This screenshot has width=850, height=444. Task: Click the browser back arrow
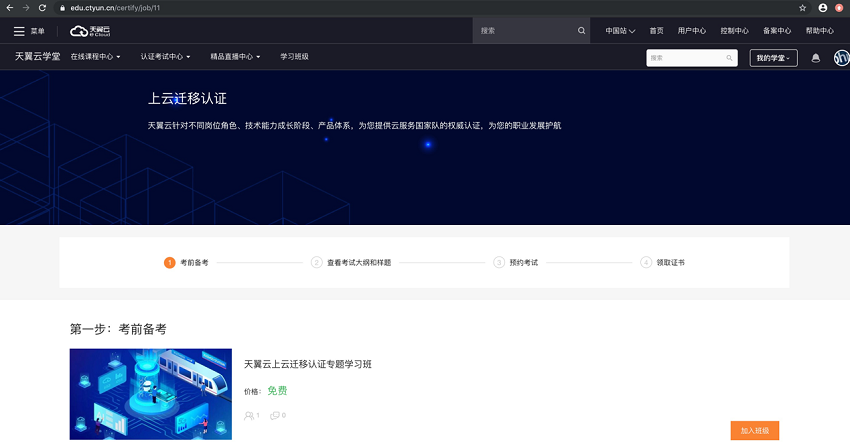click(9, 8)
